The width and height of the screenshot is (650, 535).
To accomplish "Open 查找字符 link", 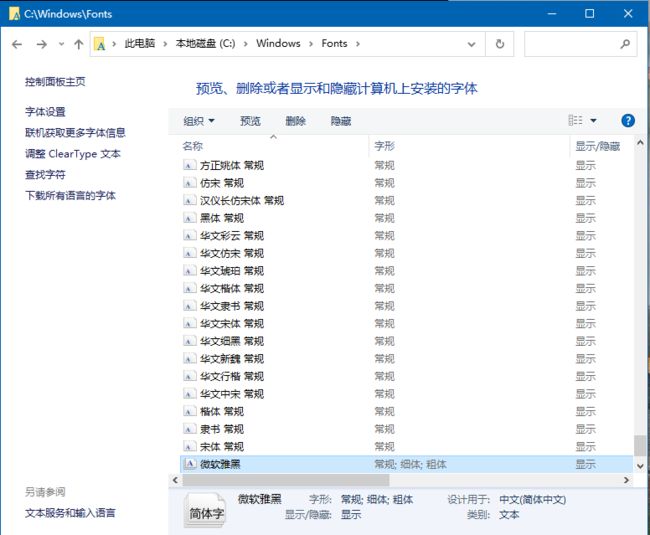I will pos(45,174).
